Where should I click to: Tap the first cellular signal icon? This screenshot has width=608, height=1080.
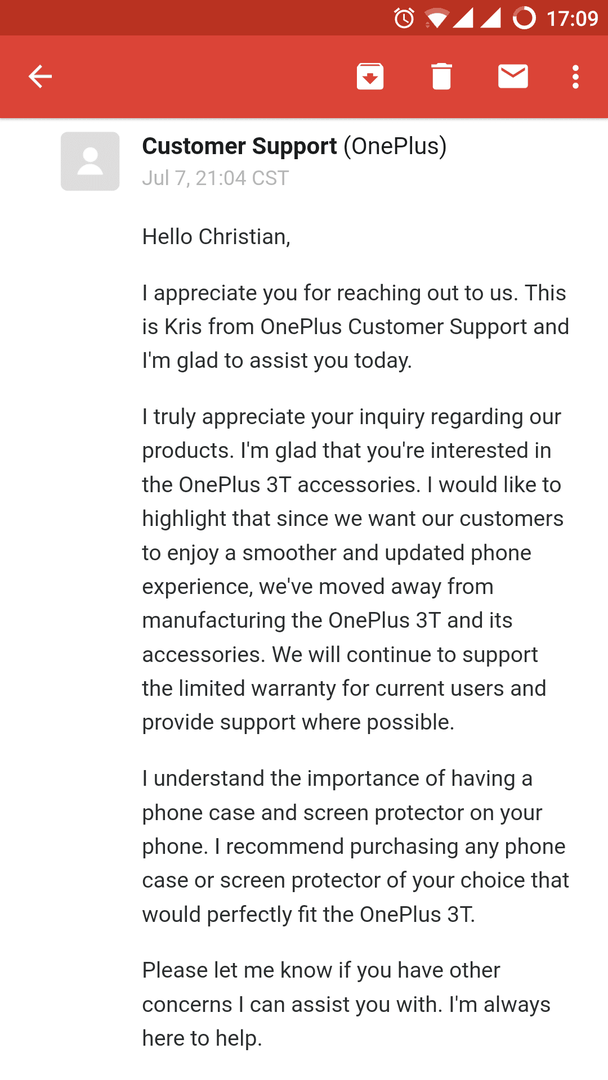463,18
